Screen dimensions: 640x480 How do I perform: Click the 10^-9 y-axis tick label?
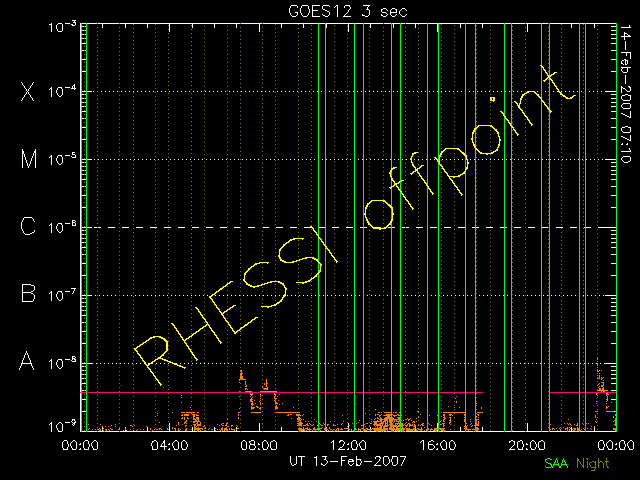point(62,427)
